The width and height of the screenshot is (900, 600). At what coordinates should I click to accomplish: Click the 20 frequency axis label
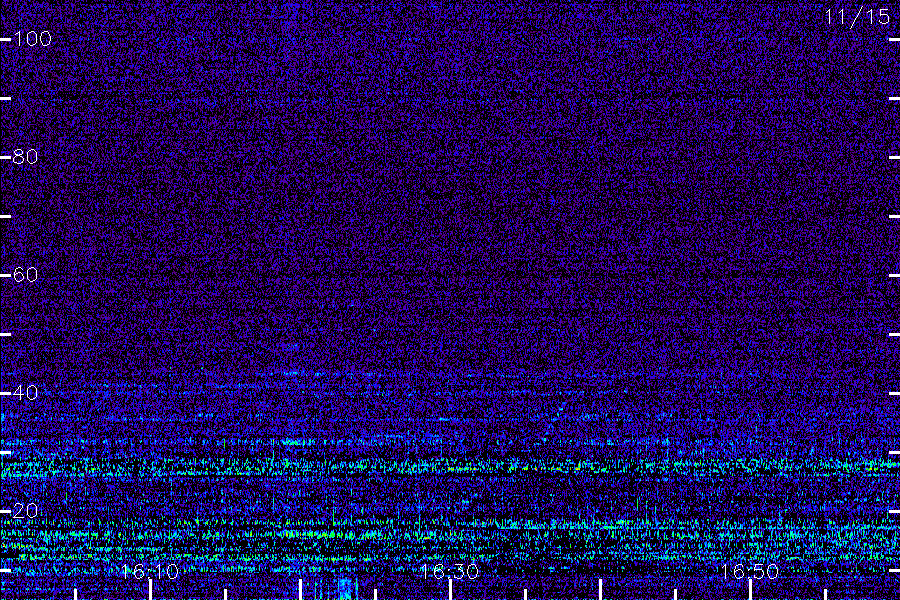click(25, 510)
